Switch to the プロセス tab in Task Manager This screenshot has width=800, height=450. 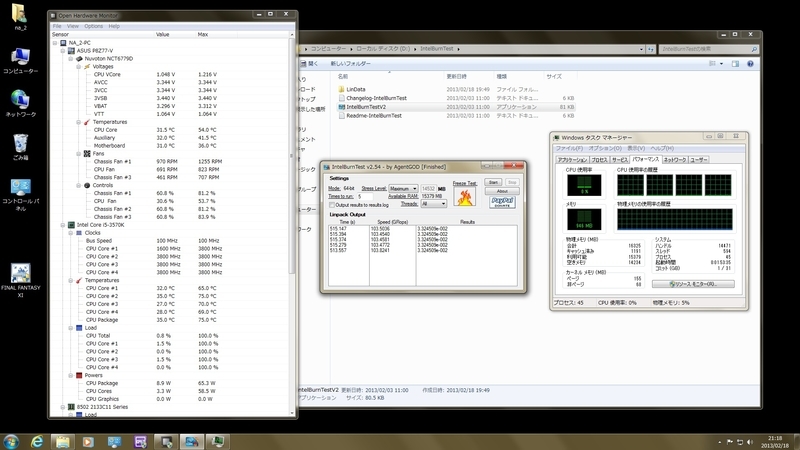point(599,160)
